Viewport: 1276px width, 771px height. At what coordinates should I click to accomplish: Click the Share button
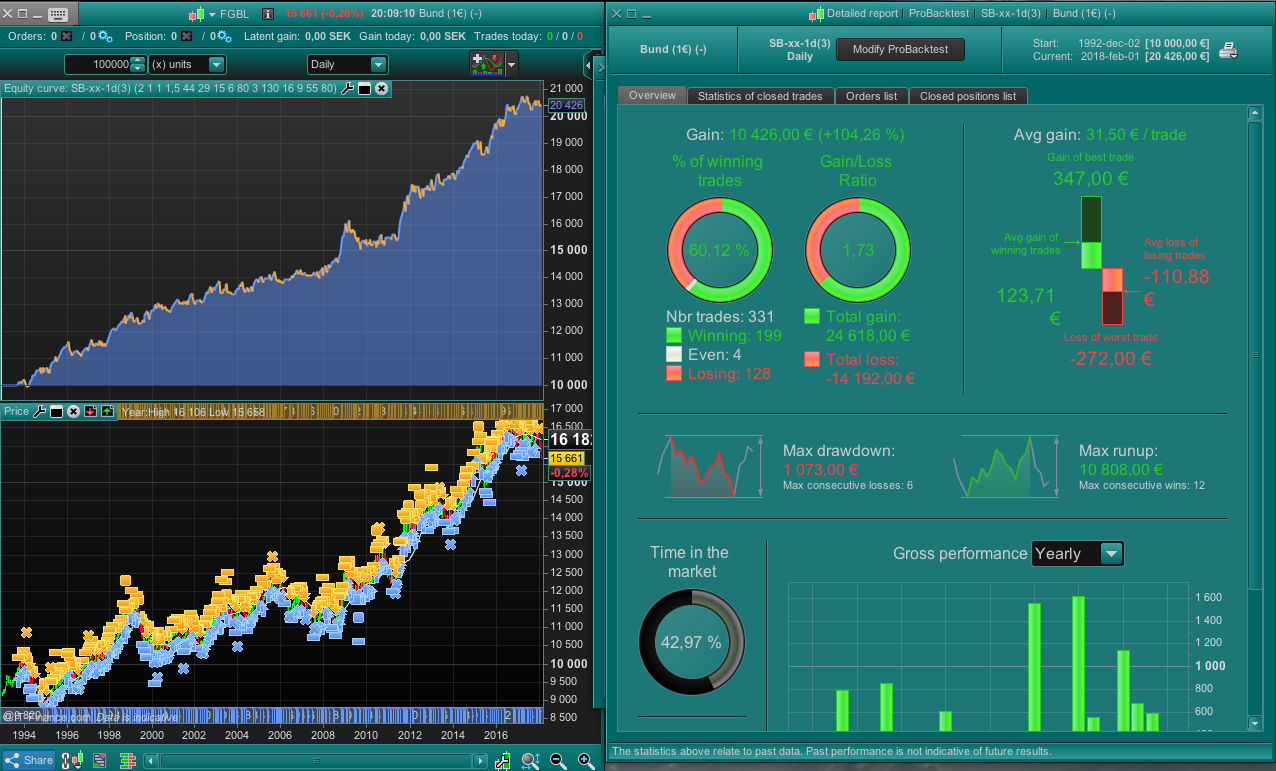(x=29, y=760)
